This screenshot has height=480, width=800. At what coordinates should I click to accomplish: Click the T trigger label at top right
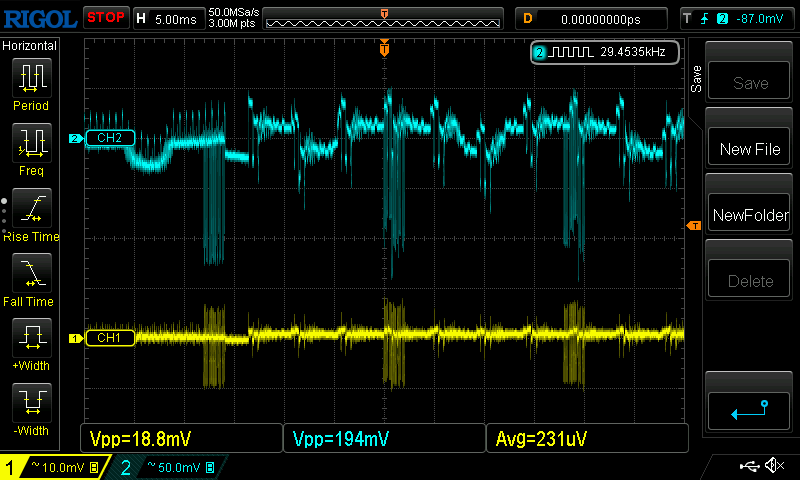687,19
